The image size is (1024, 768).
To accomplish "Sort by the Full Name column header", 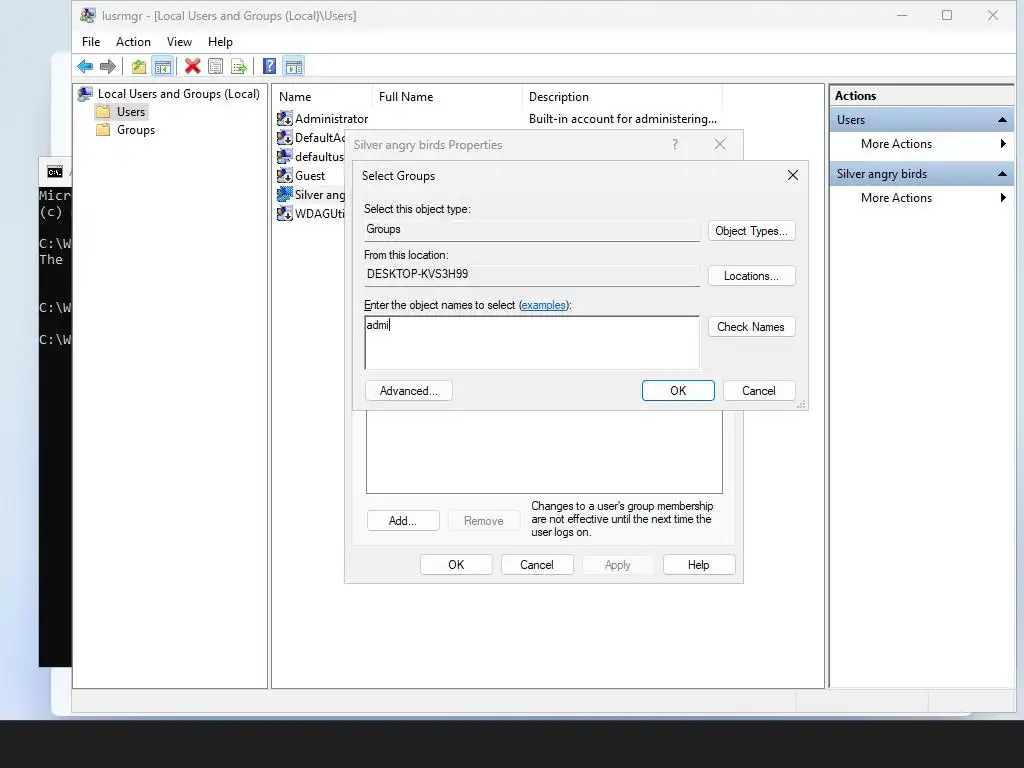I will coord(447,97).
